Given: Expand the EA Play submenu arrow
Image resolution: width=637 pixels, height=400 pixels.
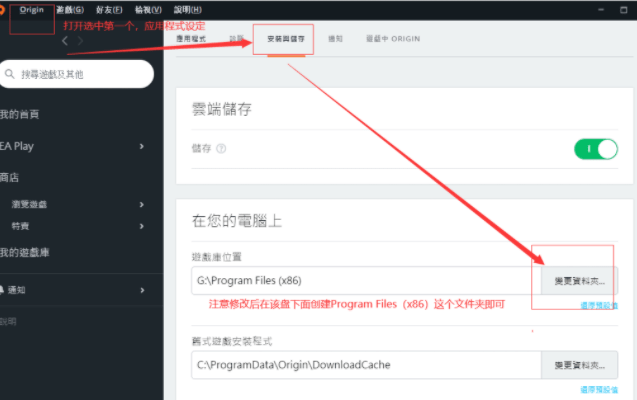Looking at the screenshot, I should (x=141, y=146).
